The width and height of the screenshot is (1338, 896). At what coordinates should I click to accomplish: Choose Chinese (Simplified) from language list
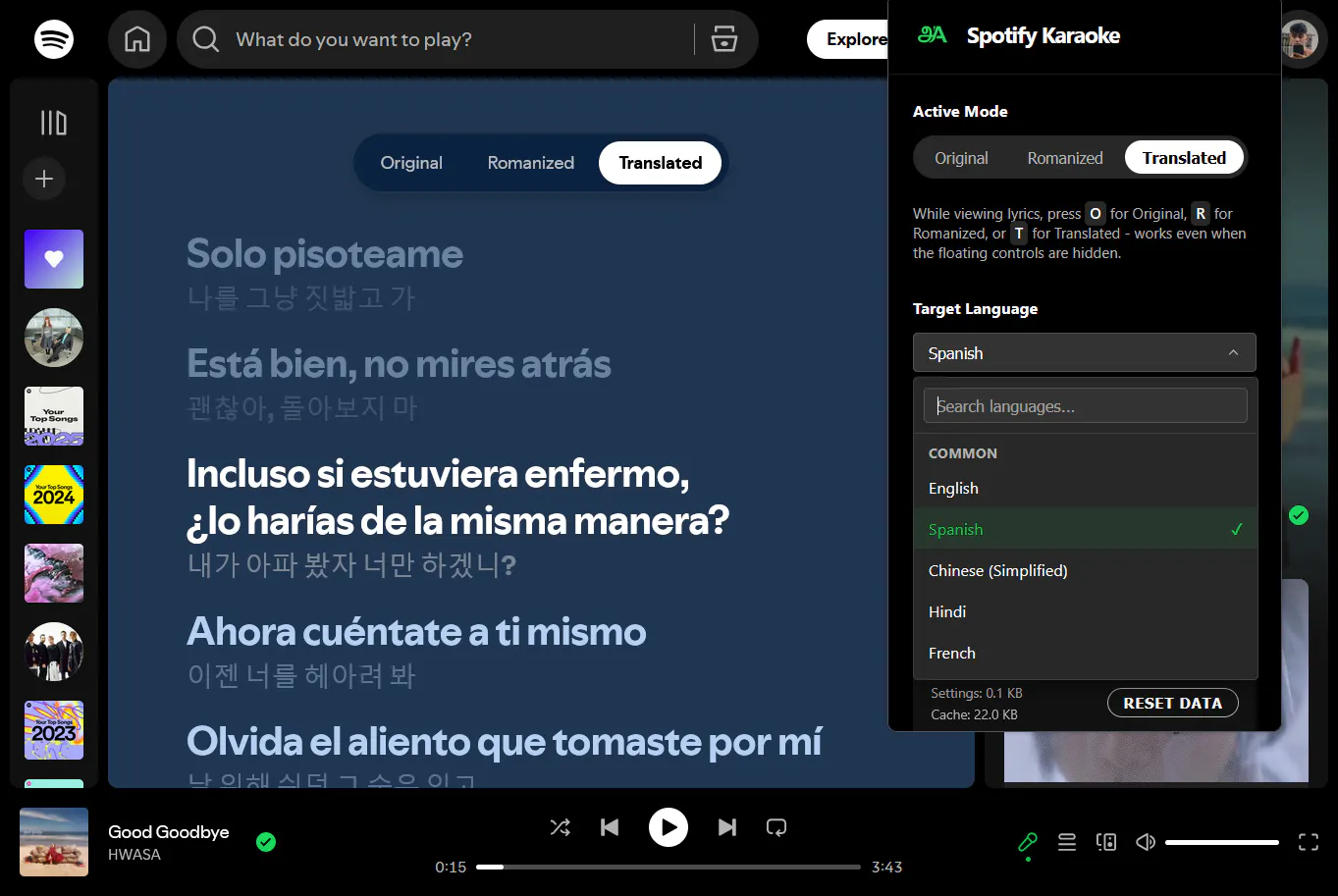(x=1086, y=570)
